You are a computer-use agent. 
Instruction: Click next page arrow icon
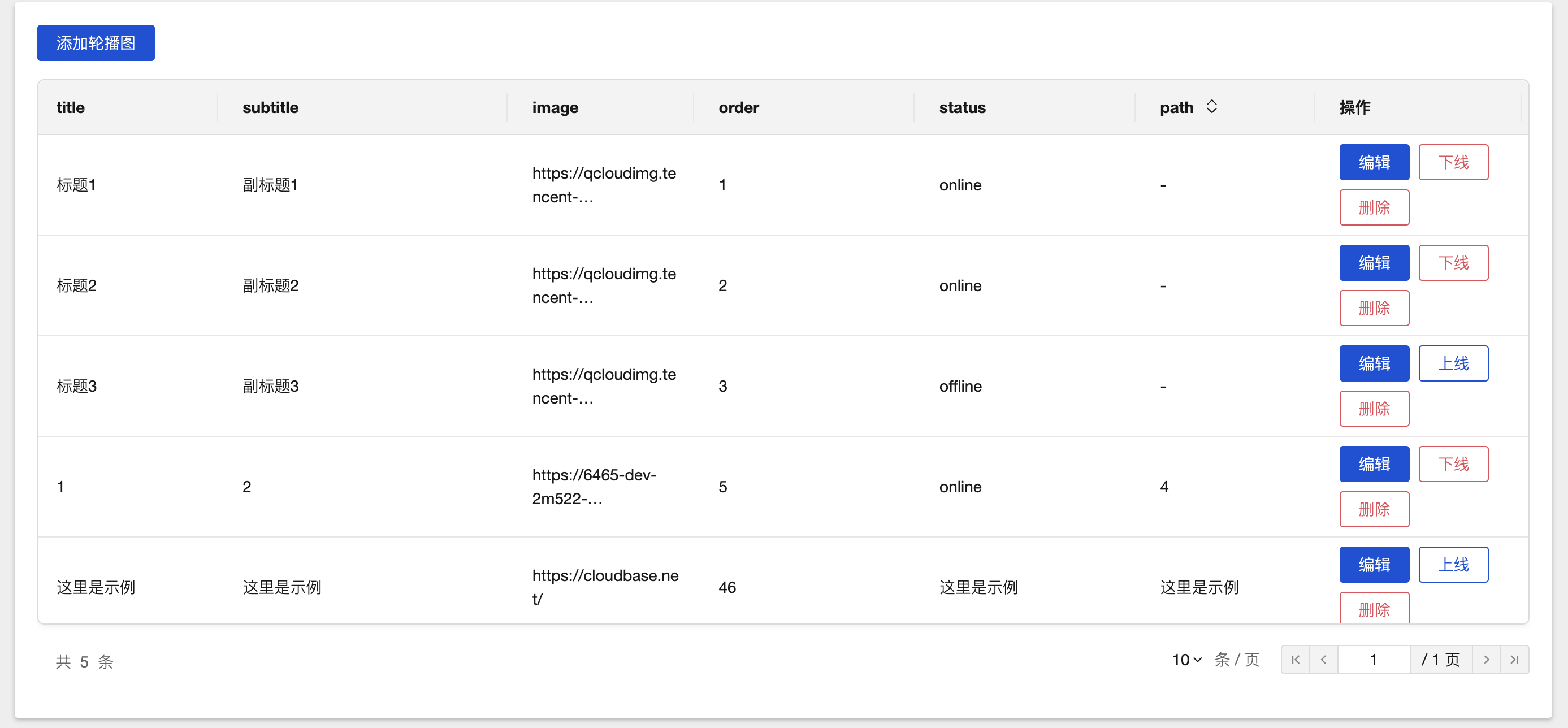1486,660
